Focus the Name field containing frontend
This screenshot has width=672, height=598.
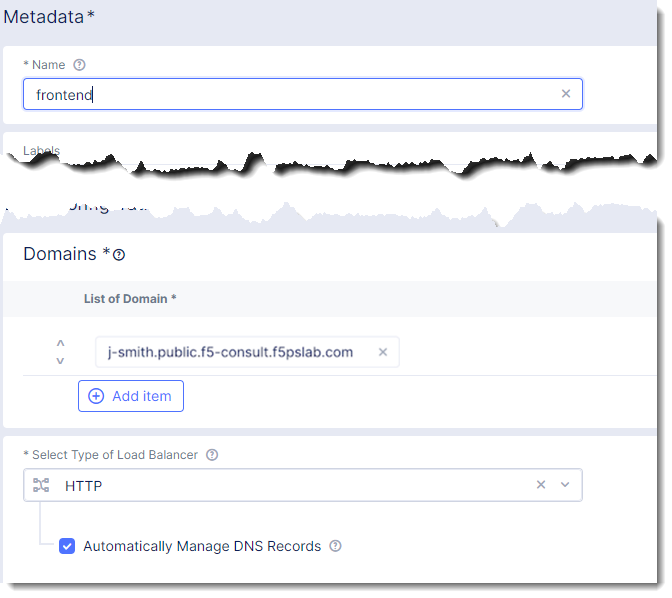point(290,95)
